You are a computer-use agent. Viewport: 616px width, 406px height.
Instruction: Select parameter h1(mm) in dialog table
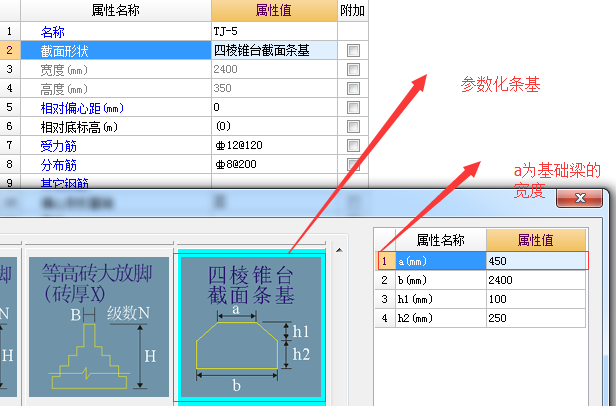click(x=440, y=299)
